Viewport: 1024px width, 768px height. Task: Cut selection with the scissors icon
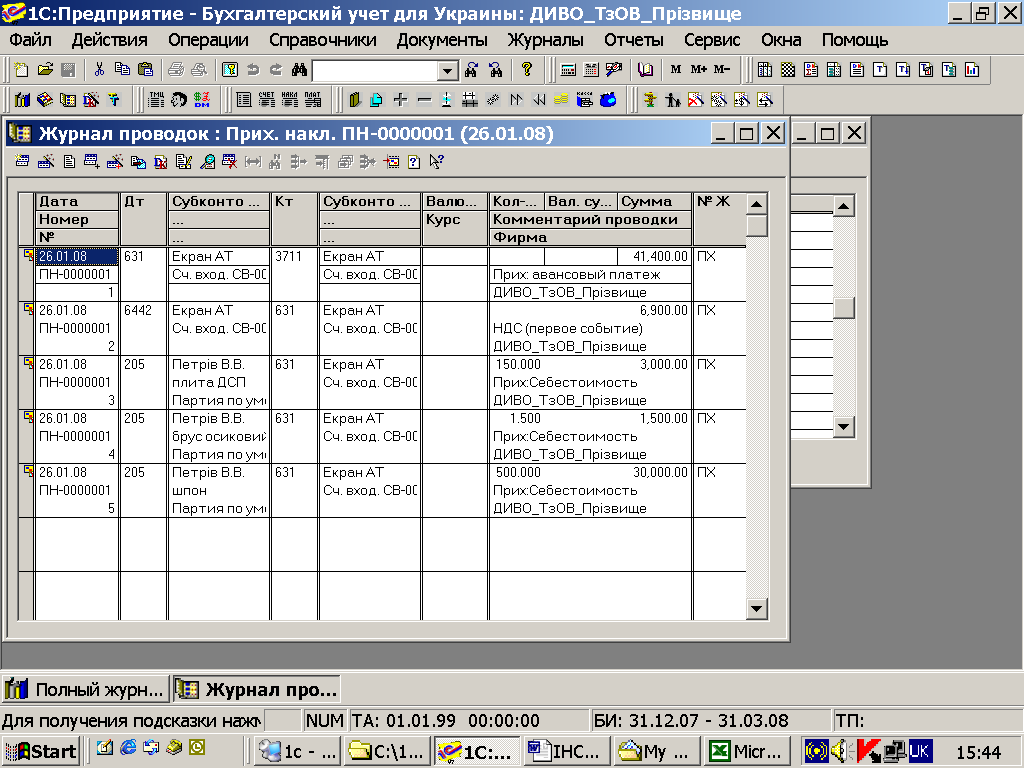point(99,69)
